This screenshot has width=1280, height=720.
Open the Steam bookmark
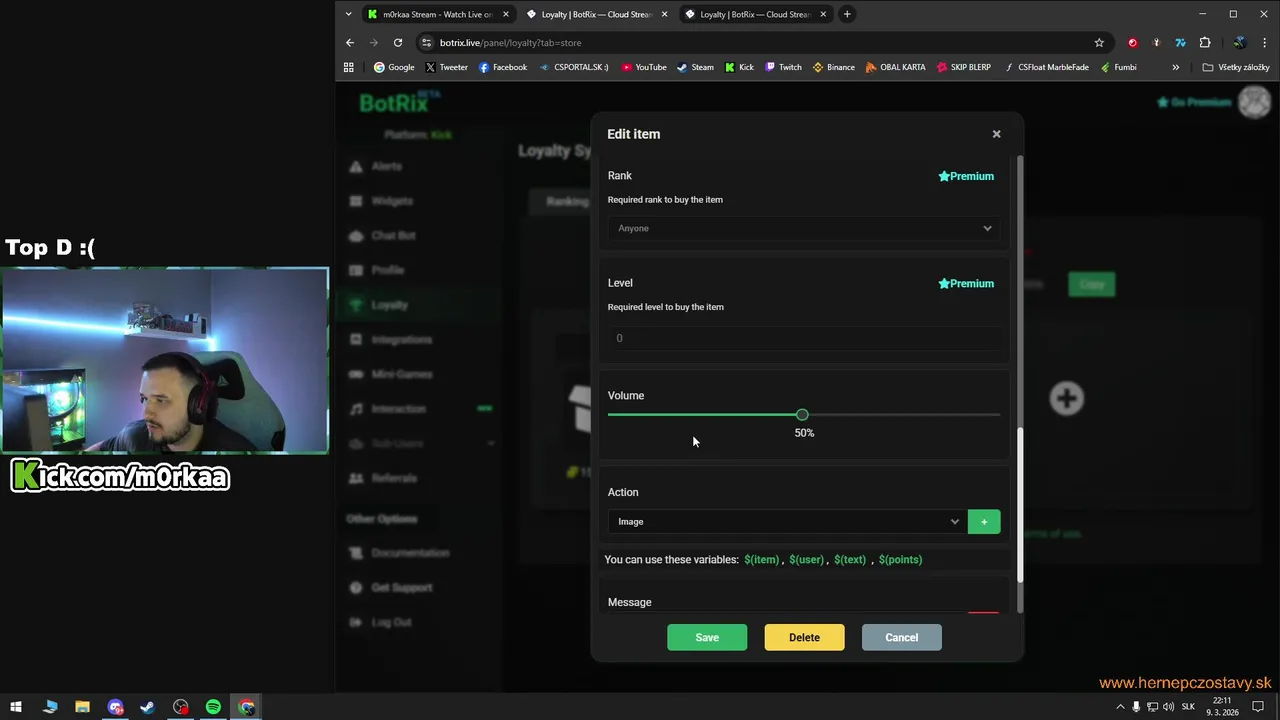(695, 67)
